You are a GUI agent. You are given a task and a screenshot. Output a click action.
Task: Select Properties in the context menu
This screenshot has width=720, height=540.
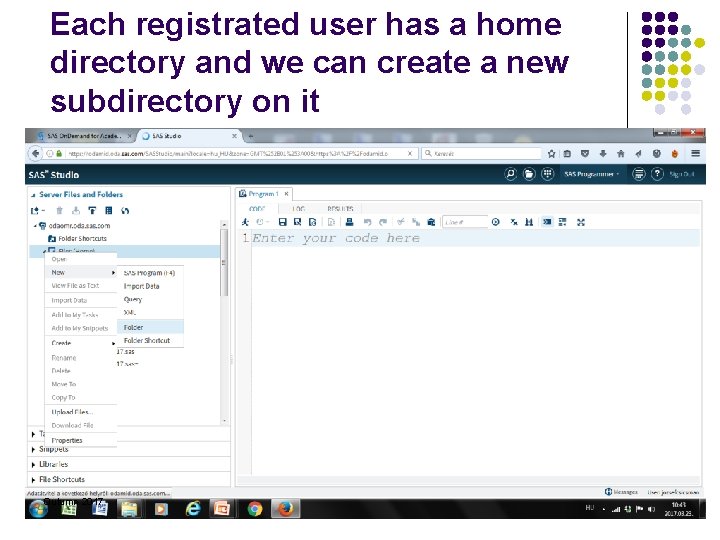click(81, 440)
